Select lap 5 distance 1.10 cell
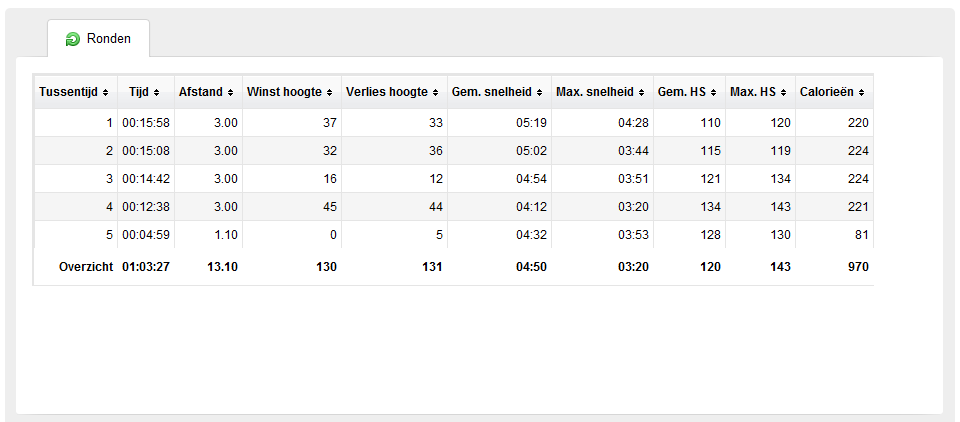960x422 pixels. [208, 235]
